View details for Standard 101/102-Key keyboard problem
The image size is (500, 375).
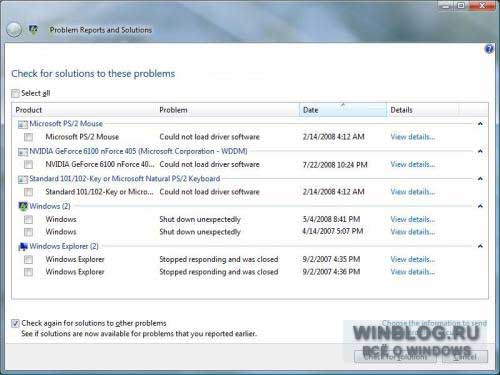[413, 192]
